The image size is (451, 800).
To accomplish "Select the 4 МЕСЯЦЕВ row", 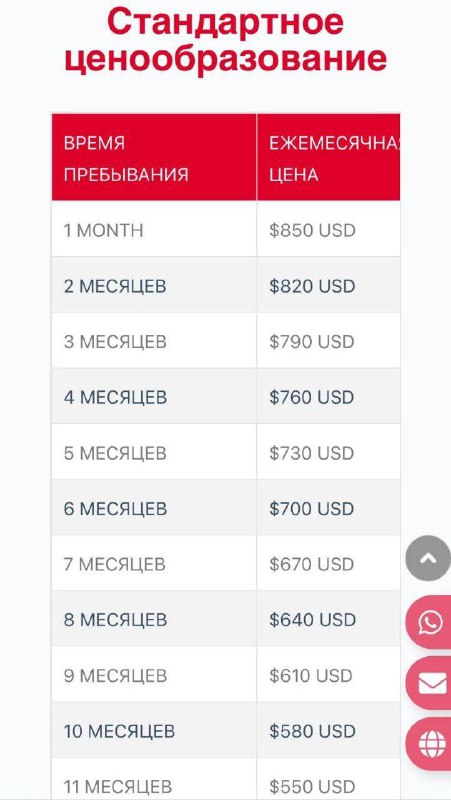I will 226,396.
